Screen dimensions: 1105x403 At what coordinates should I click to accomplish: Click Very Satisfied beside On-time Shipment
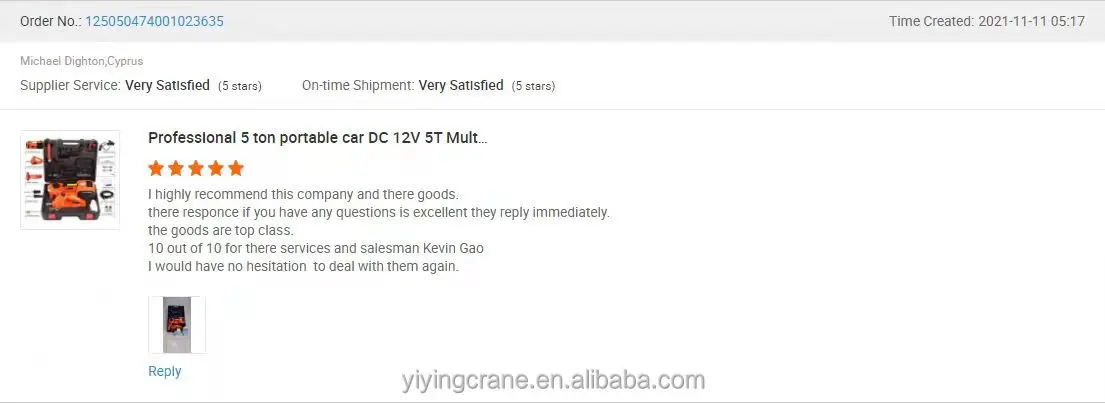click(461, 85)
